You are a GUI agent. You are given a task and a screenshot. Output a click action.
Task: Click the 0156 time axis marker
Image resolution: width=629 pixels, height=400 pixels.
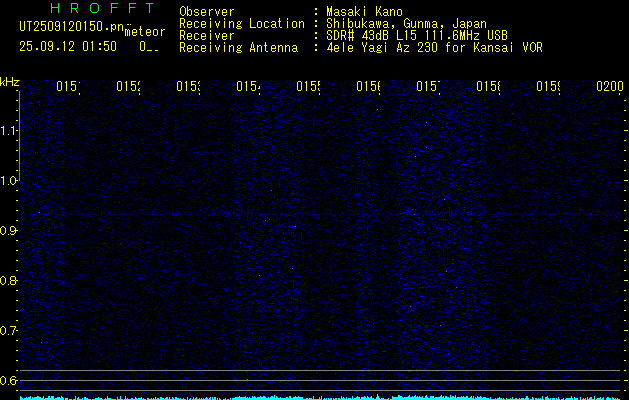tap(368, 86)
